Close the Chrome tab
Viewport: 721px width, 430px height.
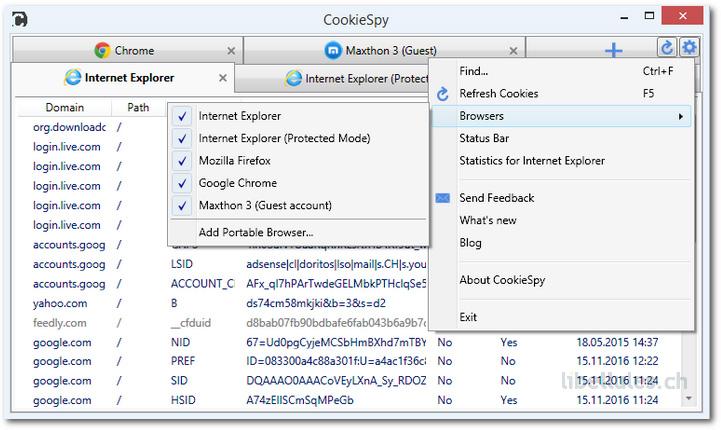coord(231,50)
